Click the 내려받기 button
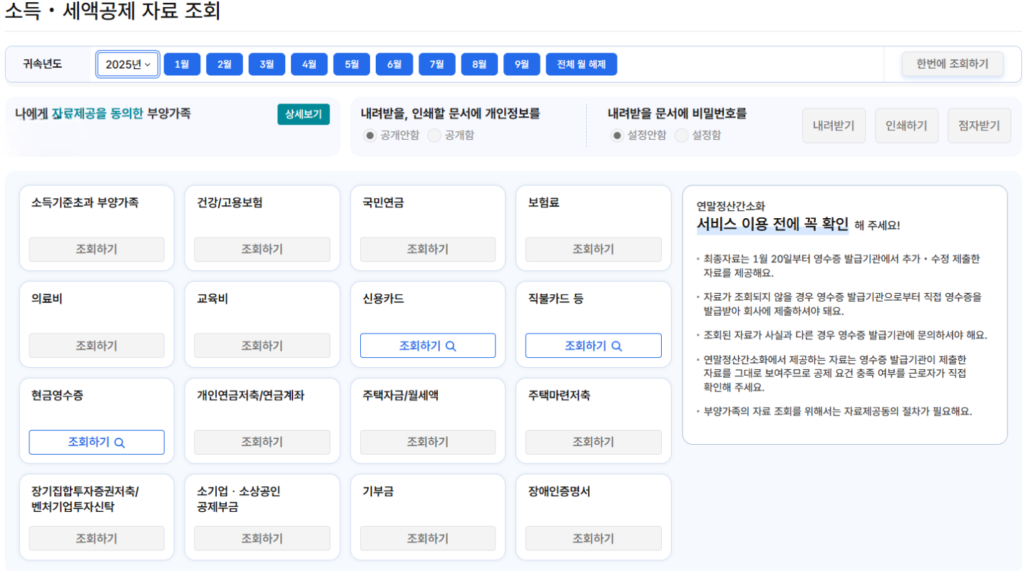The width and height of the screenshot is (1024, 571). point(833,125)
